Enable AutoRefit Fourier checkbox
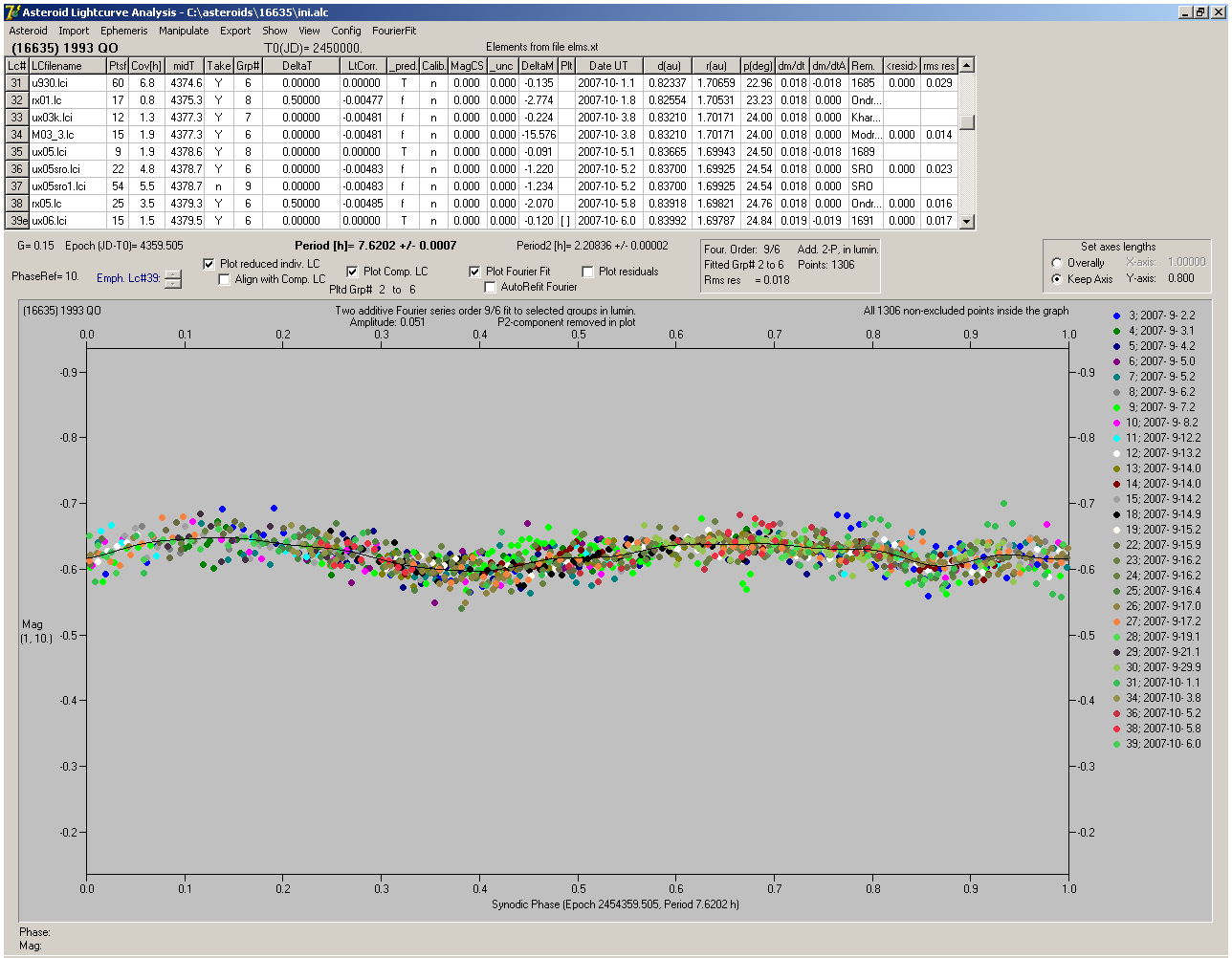1232x958 pixels. pos(490,287)
